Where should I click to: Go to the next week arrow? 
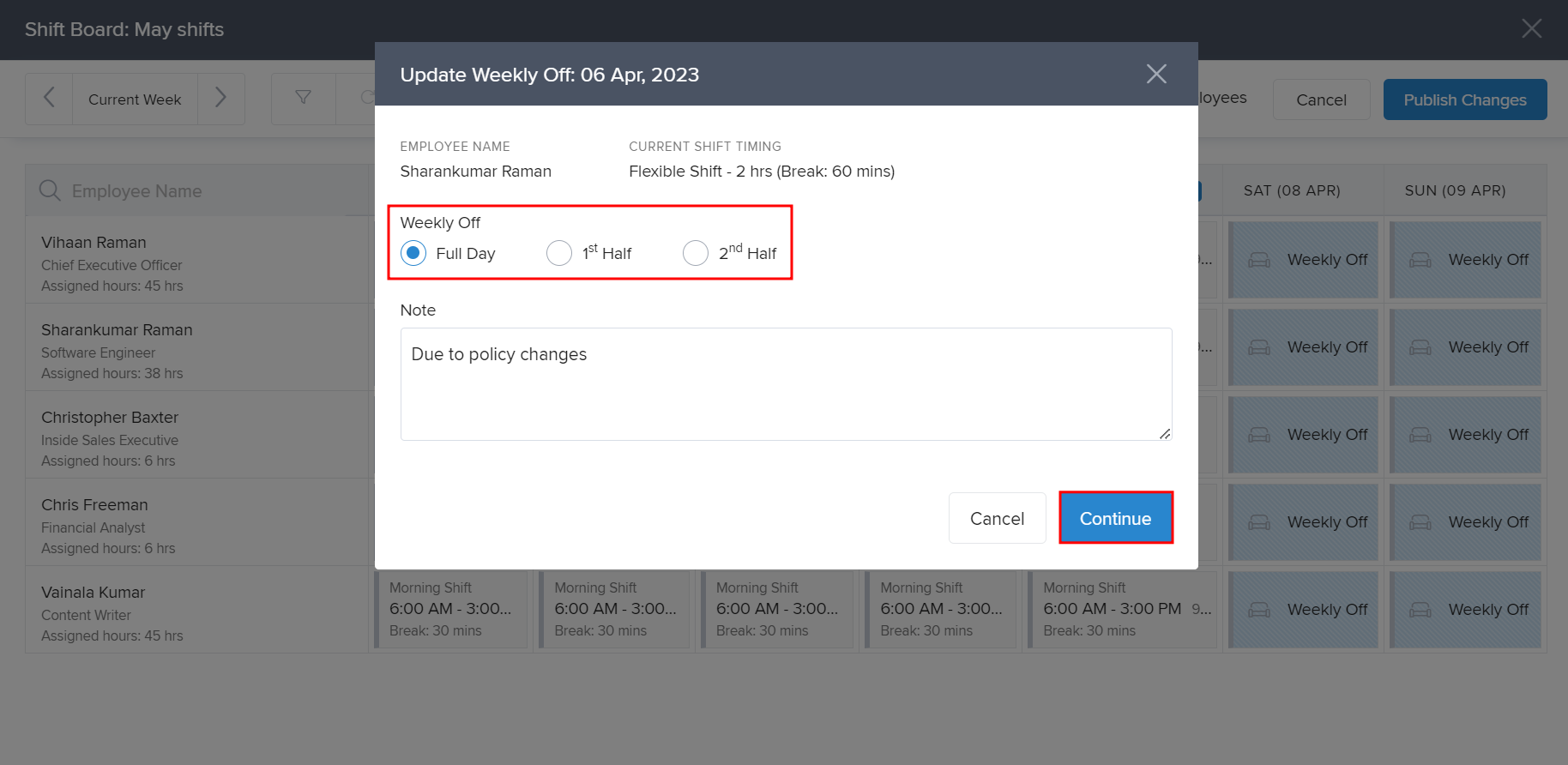pyautogui.click(x=220, y=99)
